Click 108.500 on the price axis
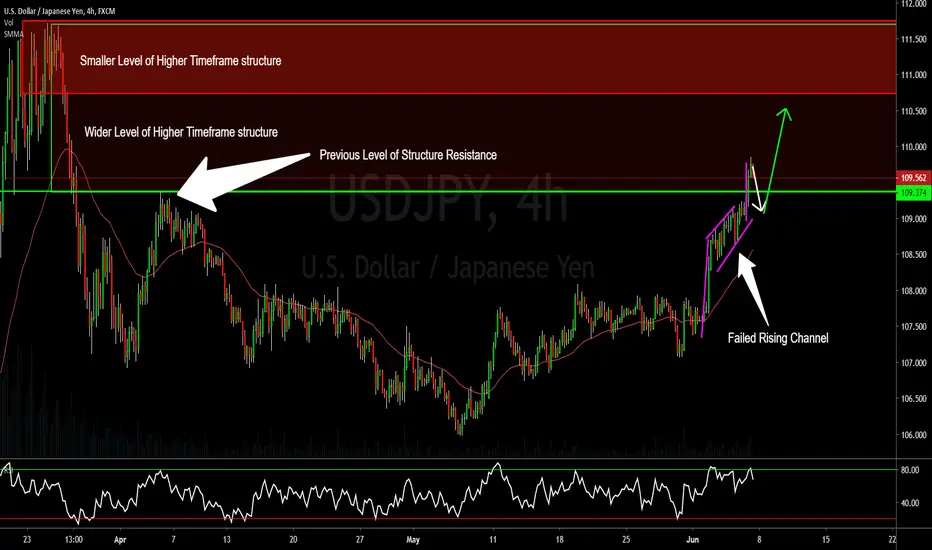 (914, 254)
